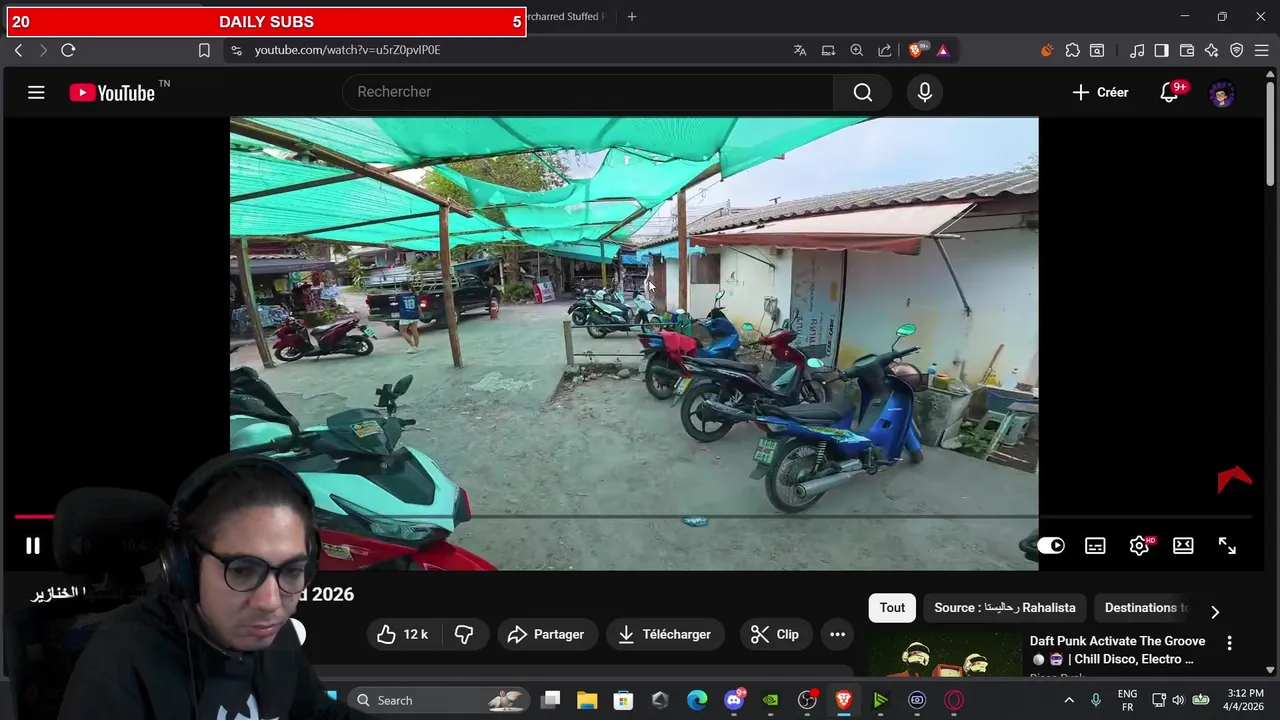The image size is (1280, 720).
Task: Select the Source Rahalista chip
Action: [1005, 608]
